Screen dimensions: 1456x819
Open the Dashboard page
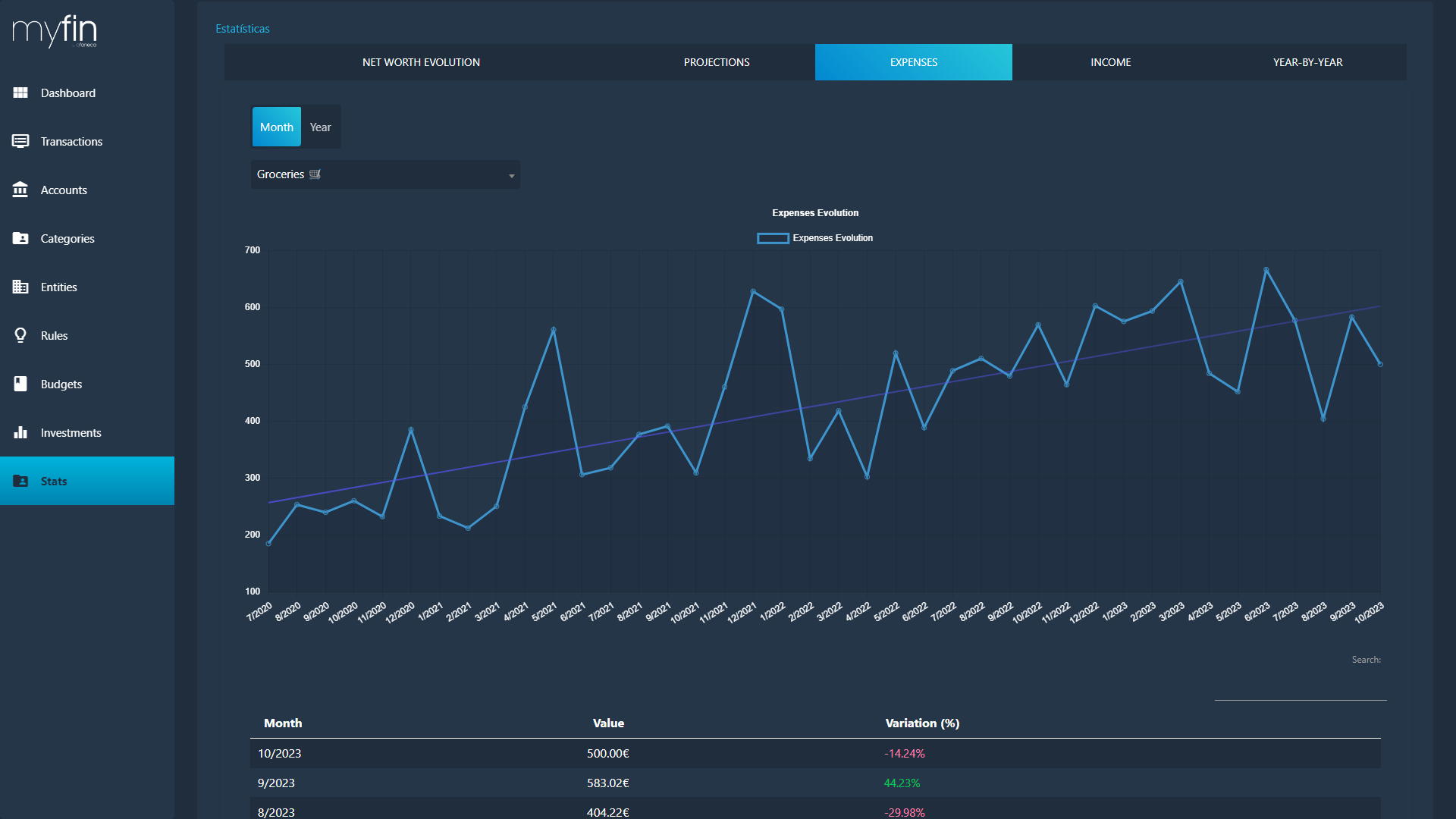[x=87, y=93]
